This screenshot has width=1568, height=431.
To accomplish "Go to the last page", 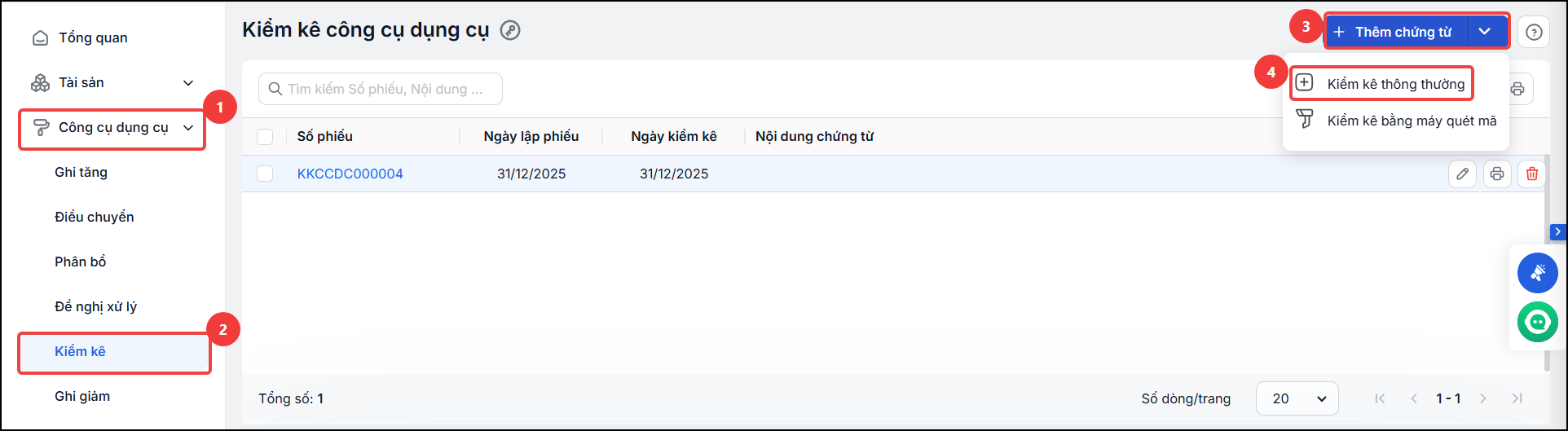I will (x=1517, y=398).
